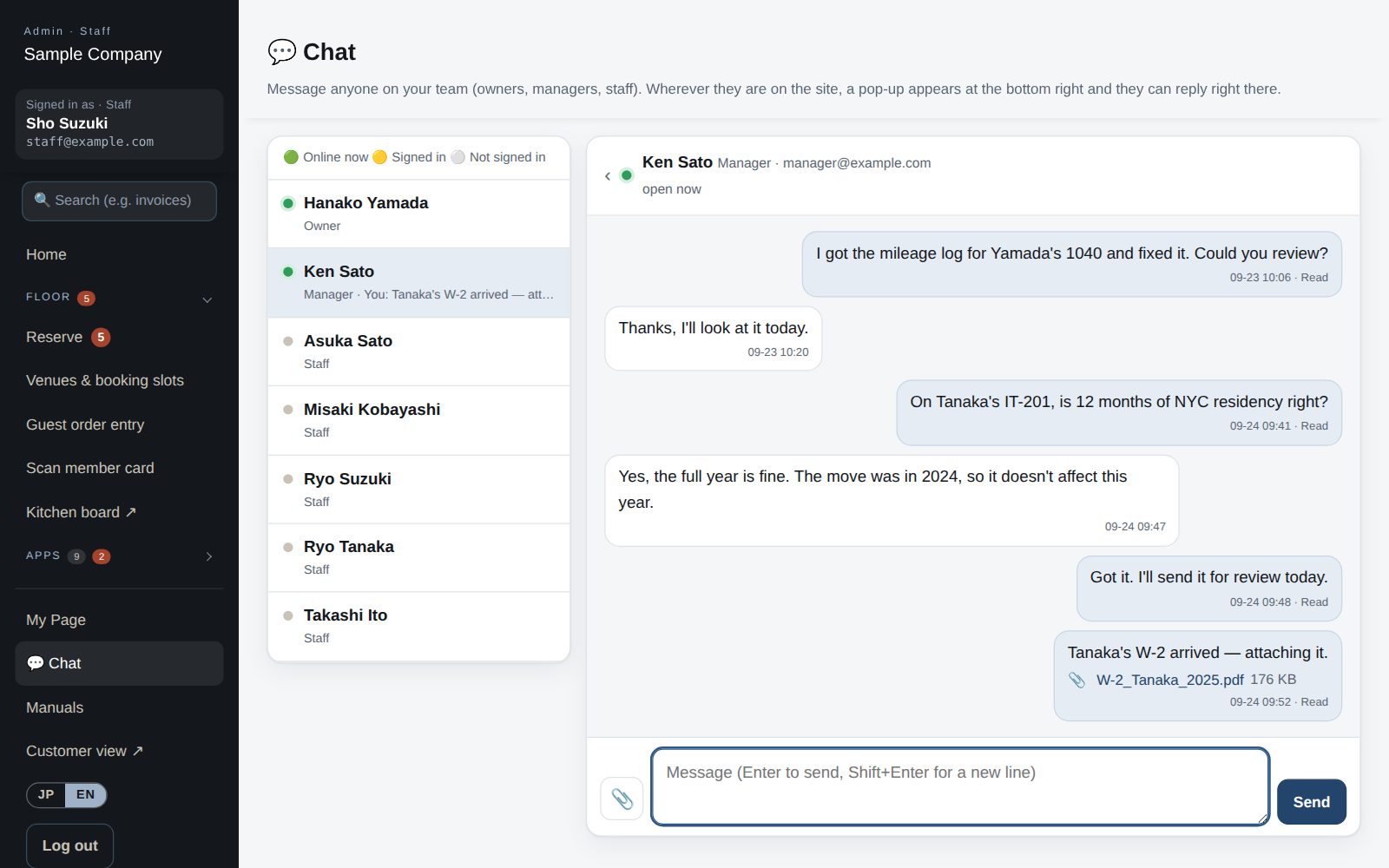The height and width of the screenshot is (868, 1389).
Task: Click the paperclip attach file button
Action: click(x=622, y=799)
